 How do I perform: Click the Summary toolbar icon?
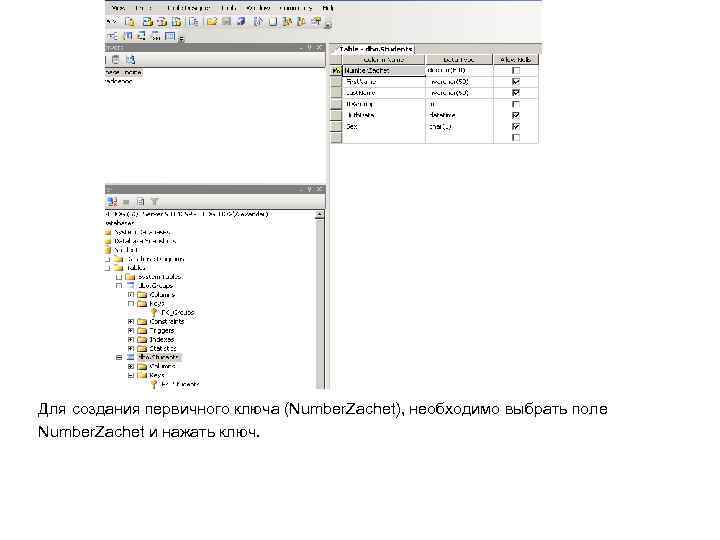tap(273, 22)
